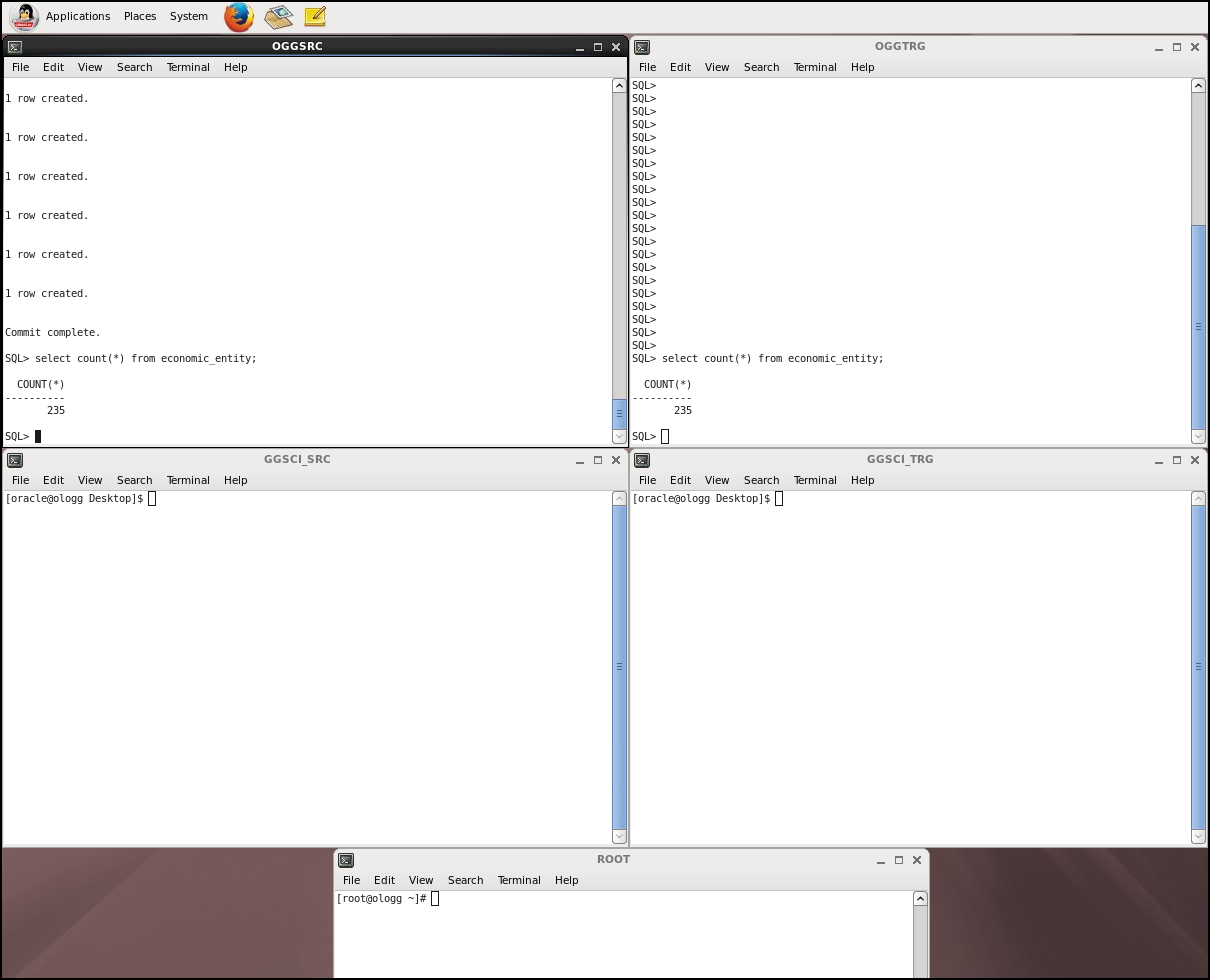Click the terminal icon in ROOT title bar

coord(346,860)
